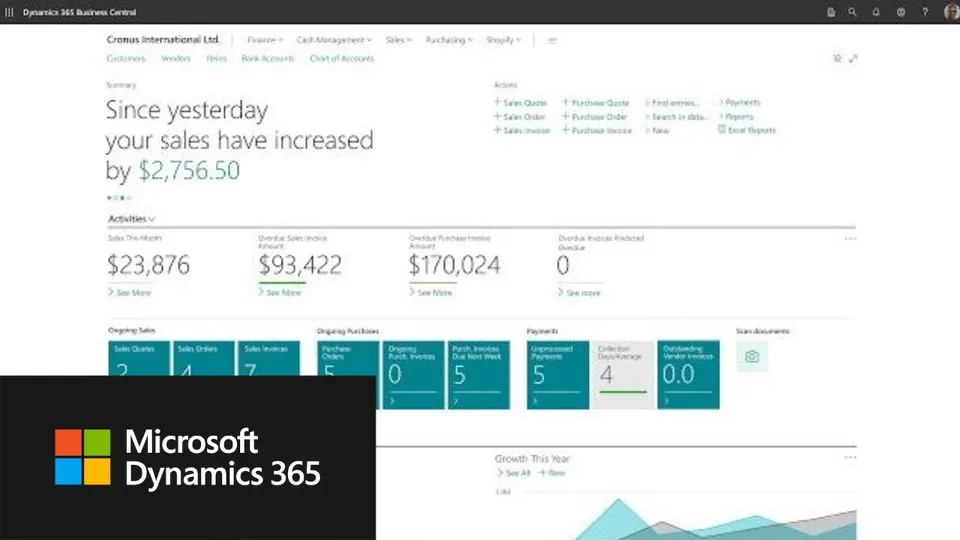Open the Sales Invoices tile
This screenshot has width=960, height=540.
269,358
